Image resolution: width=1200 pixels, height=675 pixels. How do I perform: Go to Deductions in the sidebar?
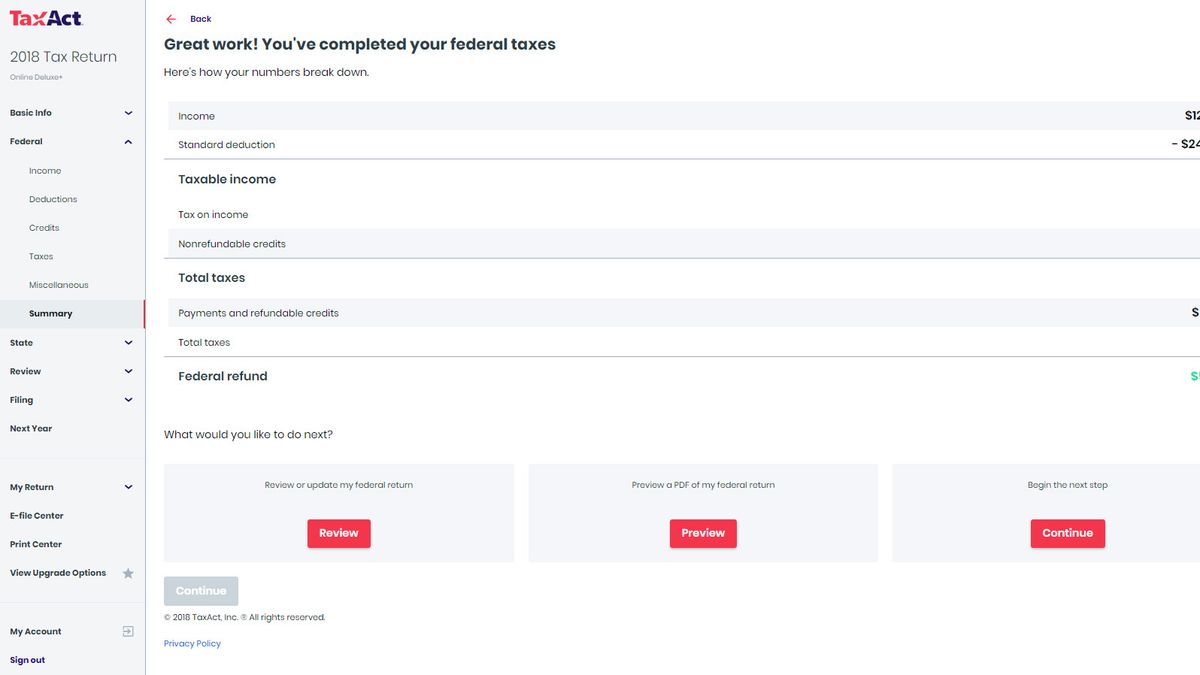click(x=53, y=200)
